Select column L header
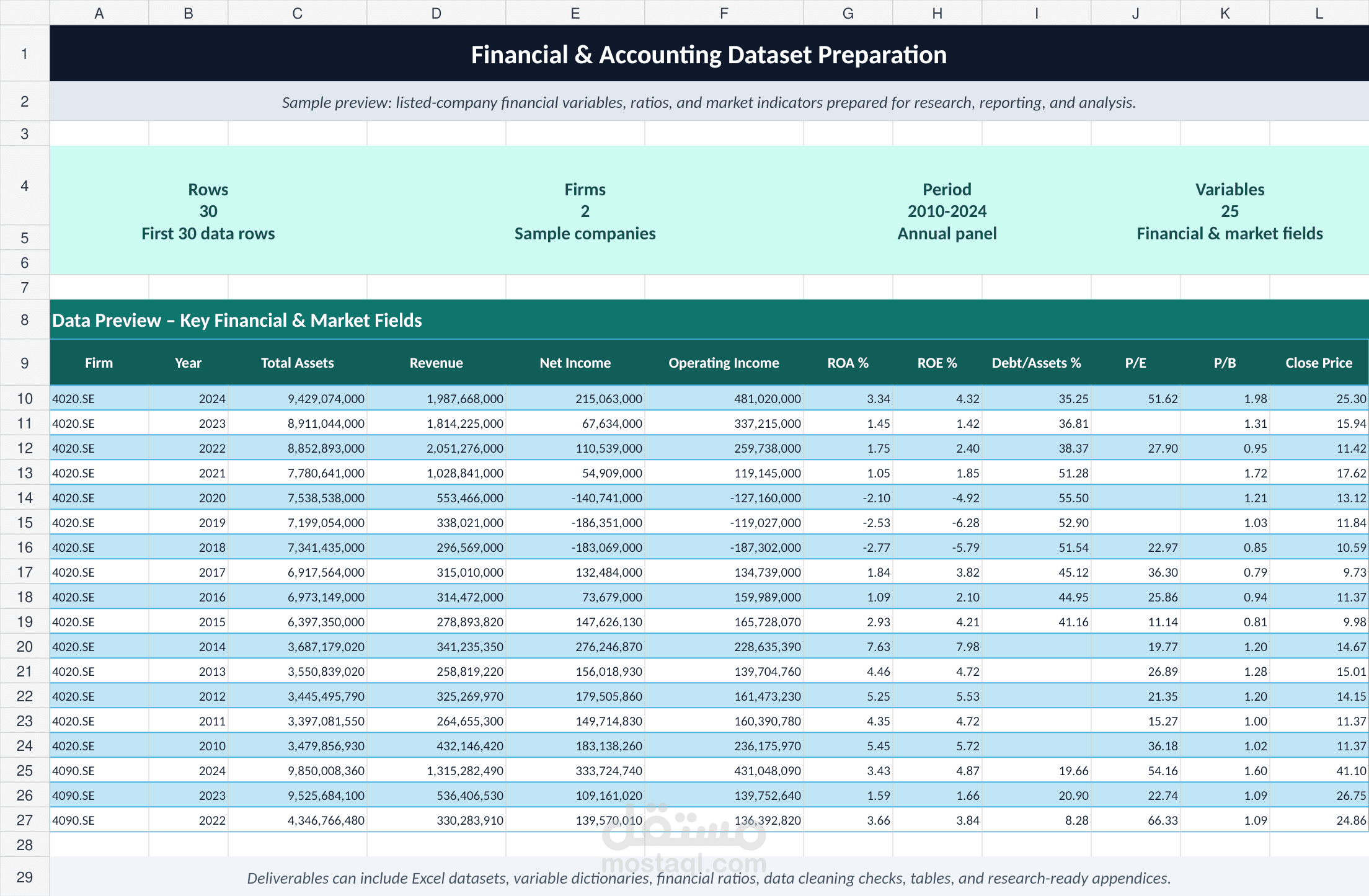This screenshot has height=896, width=1369. pos(1319,13)
